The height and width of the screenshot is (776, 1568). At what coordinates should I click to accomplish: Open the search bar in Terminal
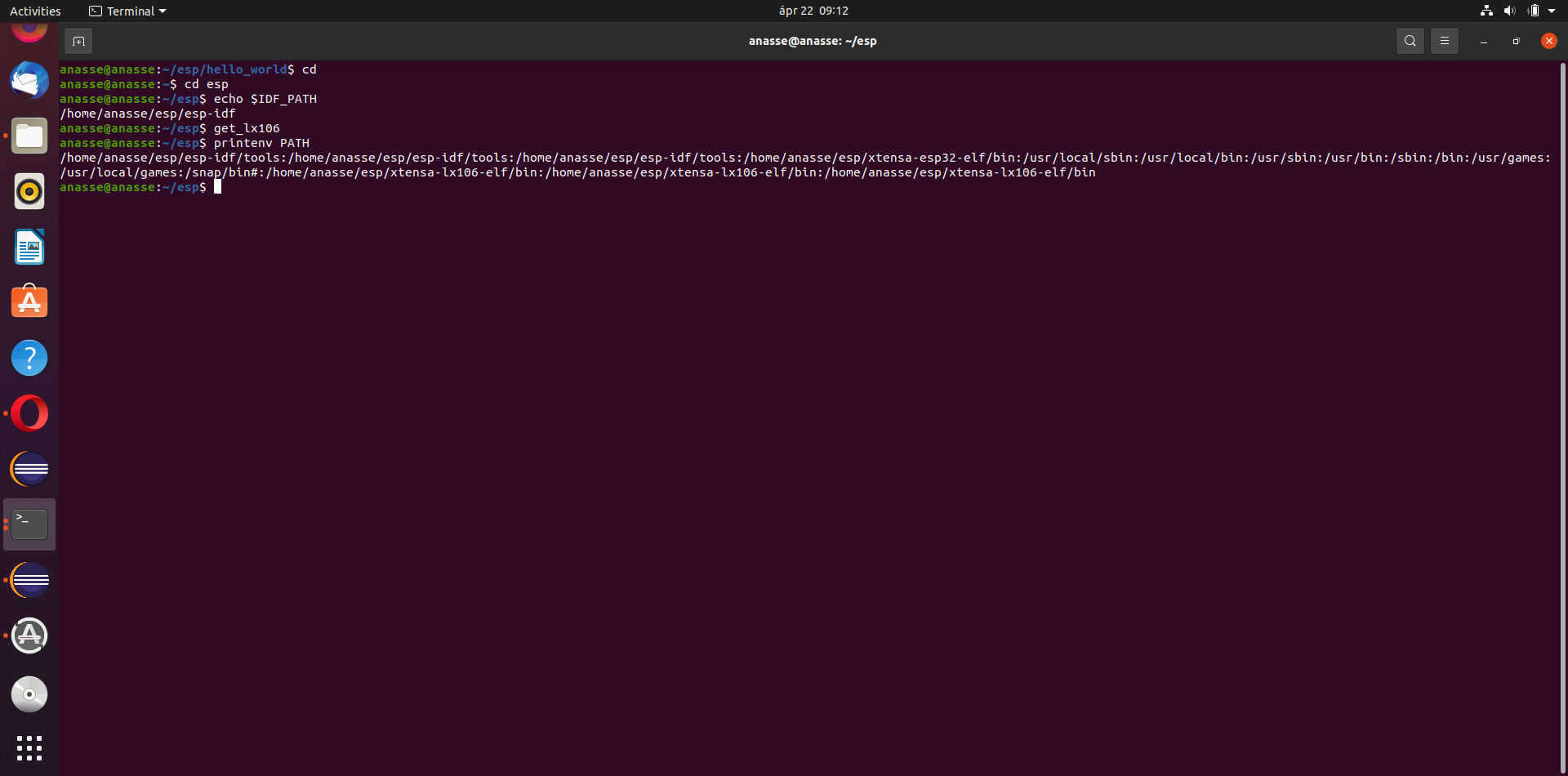1410,40
